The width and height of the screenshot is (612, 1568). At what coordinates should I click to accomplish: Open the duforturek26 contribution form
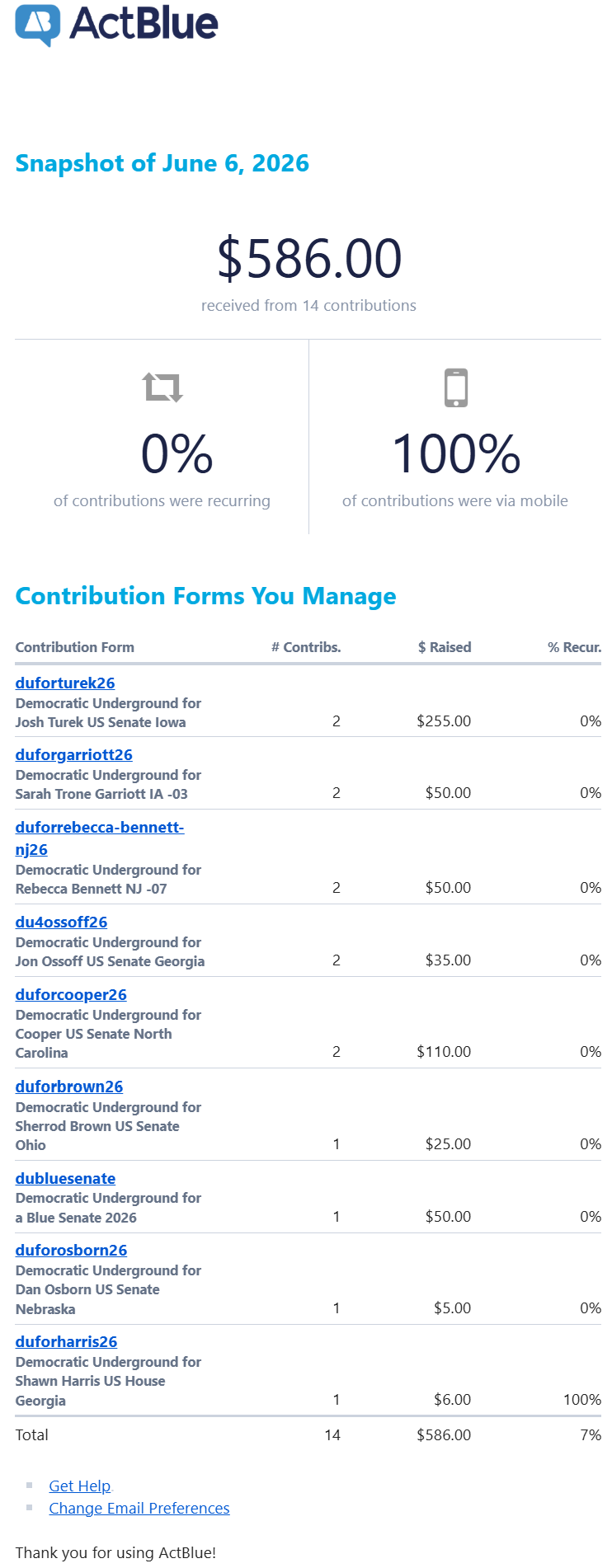pyautogui.click(x=65, y=683)
